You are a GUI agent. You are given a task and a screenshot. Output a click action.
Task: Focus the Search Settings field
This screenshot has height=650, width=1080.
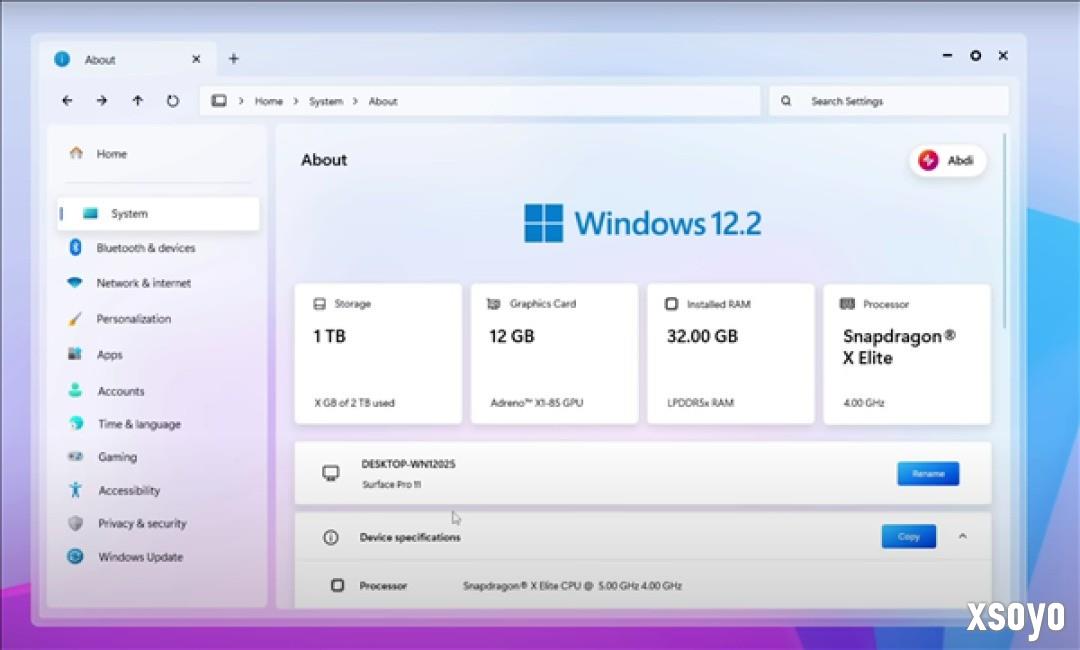click(x=889, y=101)
